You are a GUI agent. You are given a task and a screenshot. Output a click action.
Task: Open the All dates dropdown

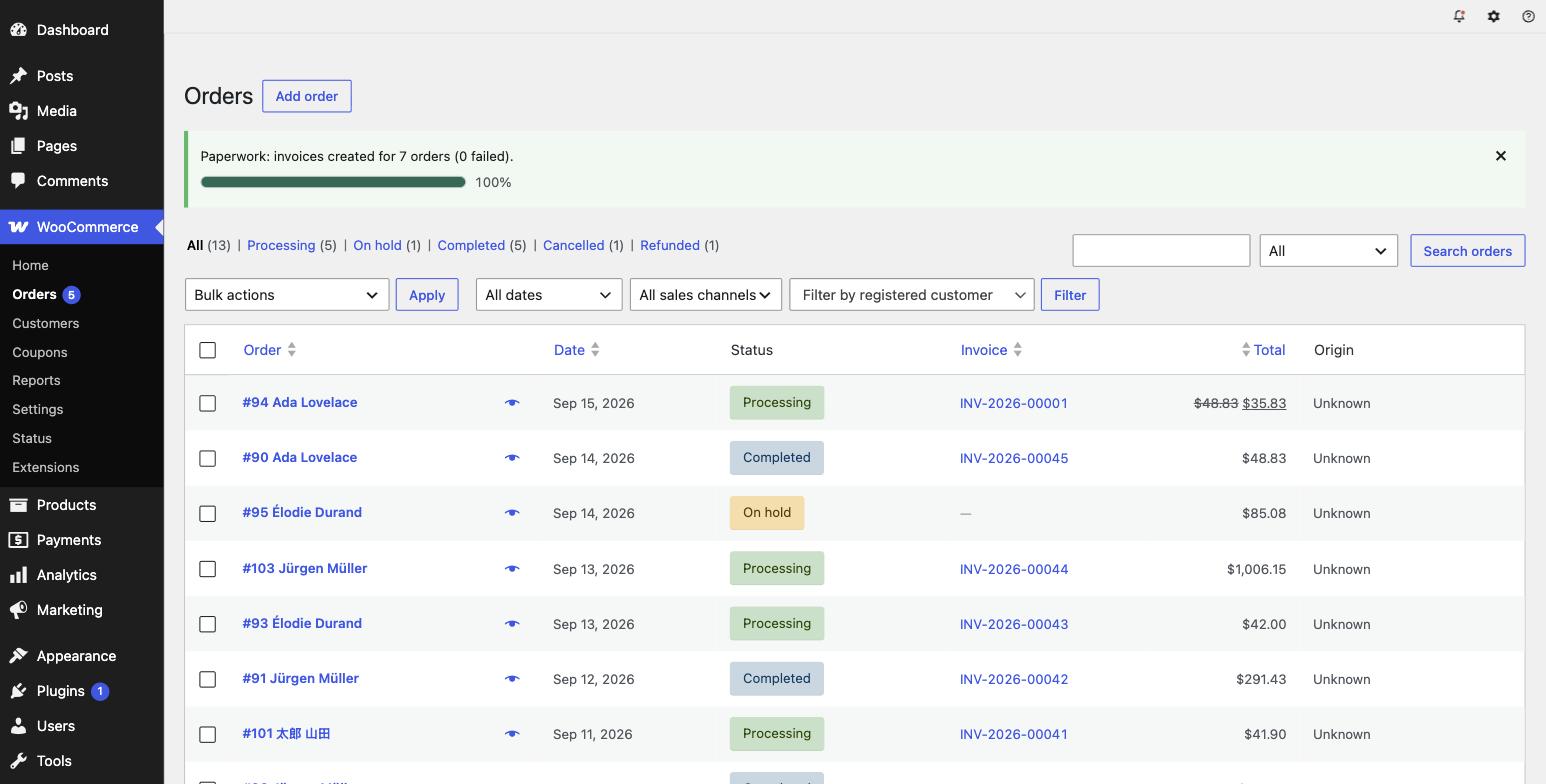pos(549,295)
